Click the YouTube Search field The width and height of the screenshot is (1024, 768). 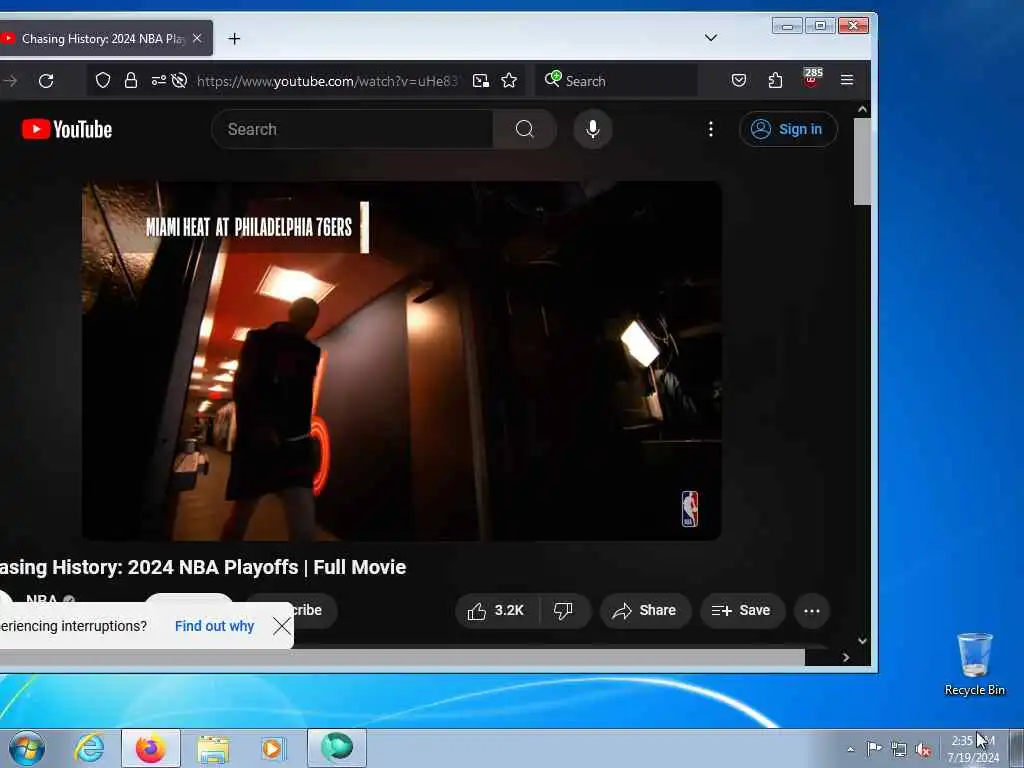(353, 129)
